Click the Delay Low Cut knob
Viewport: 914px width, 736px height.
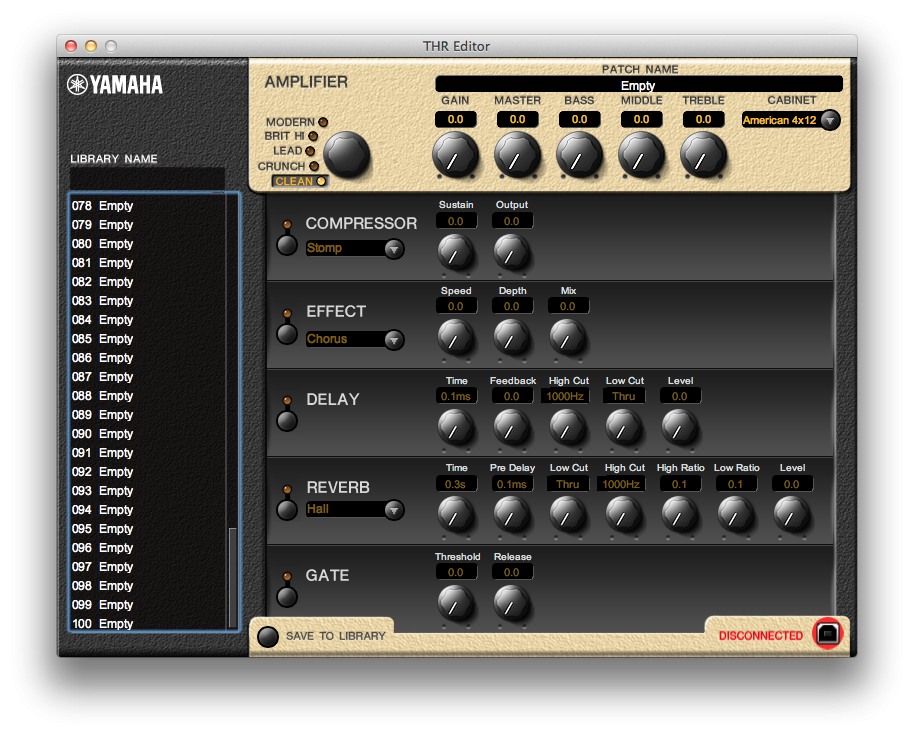623,427
